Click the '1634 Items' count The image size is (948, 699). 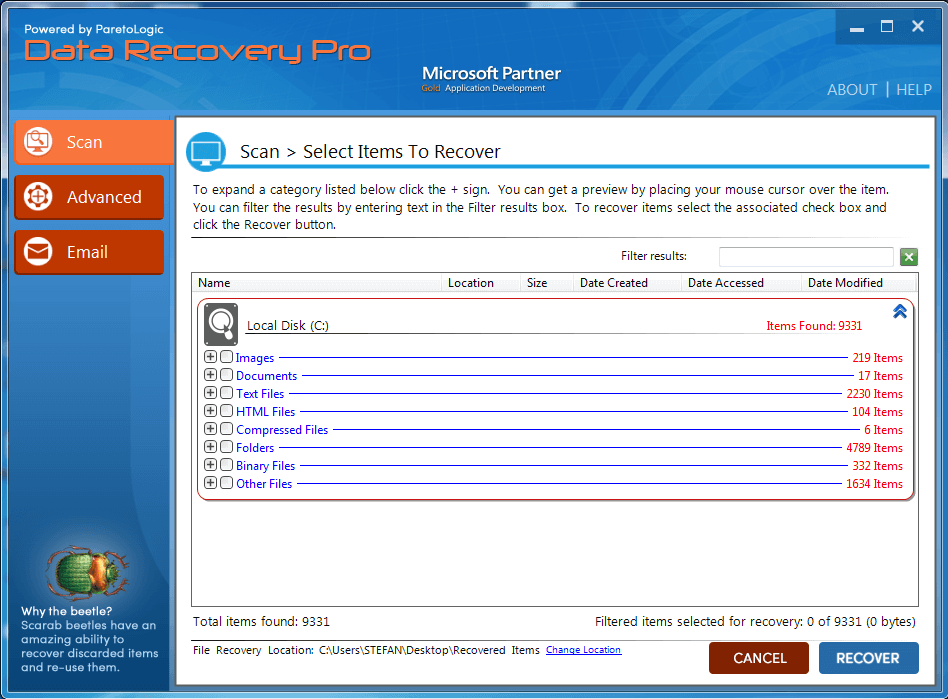[x=874, y=484]
